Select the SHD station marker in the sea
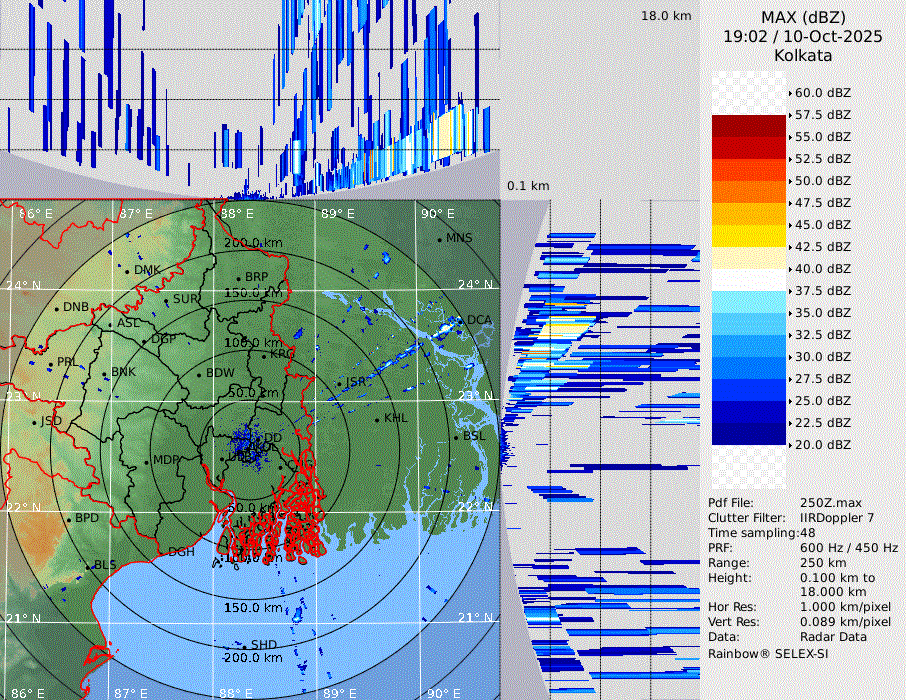Viewport: 906px width, 700px height. click(x=244, y=645)
